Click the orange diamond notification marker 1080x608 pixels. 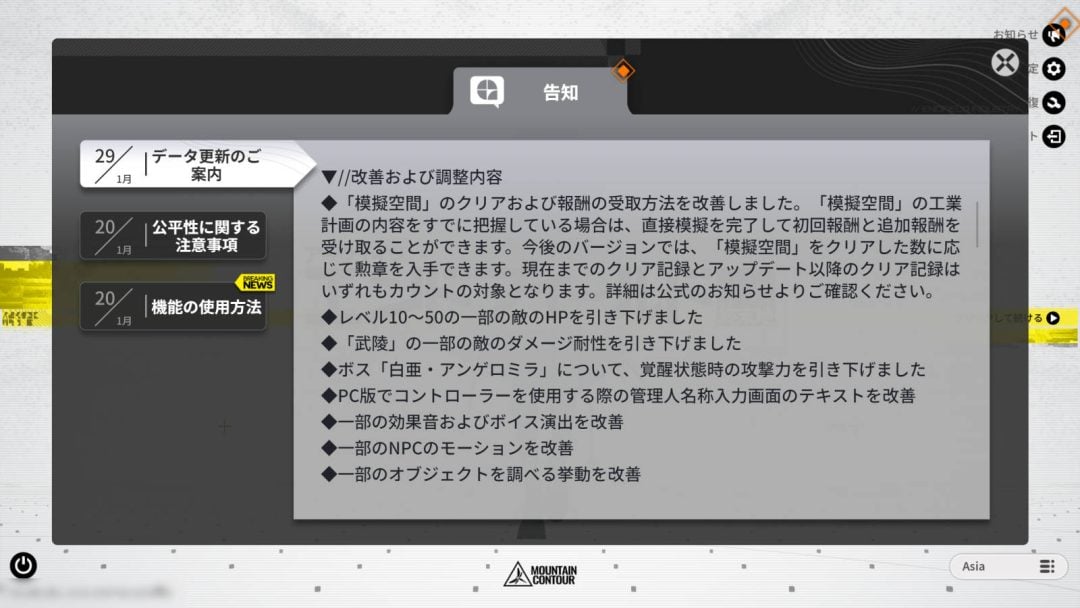[623, 70]
